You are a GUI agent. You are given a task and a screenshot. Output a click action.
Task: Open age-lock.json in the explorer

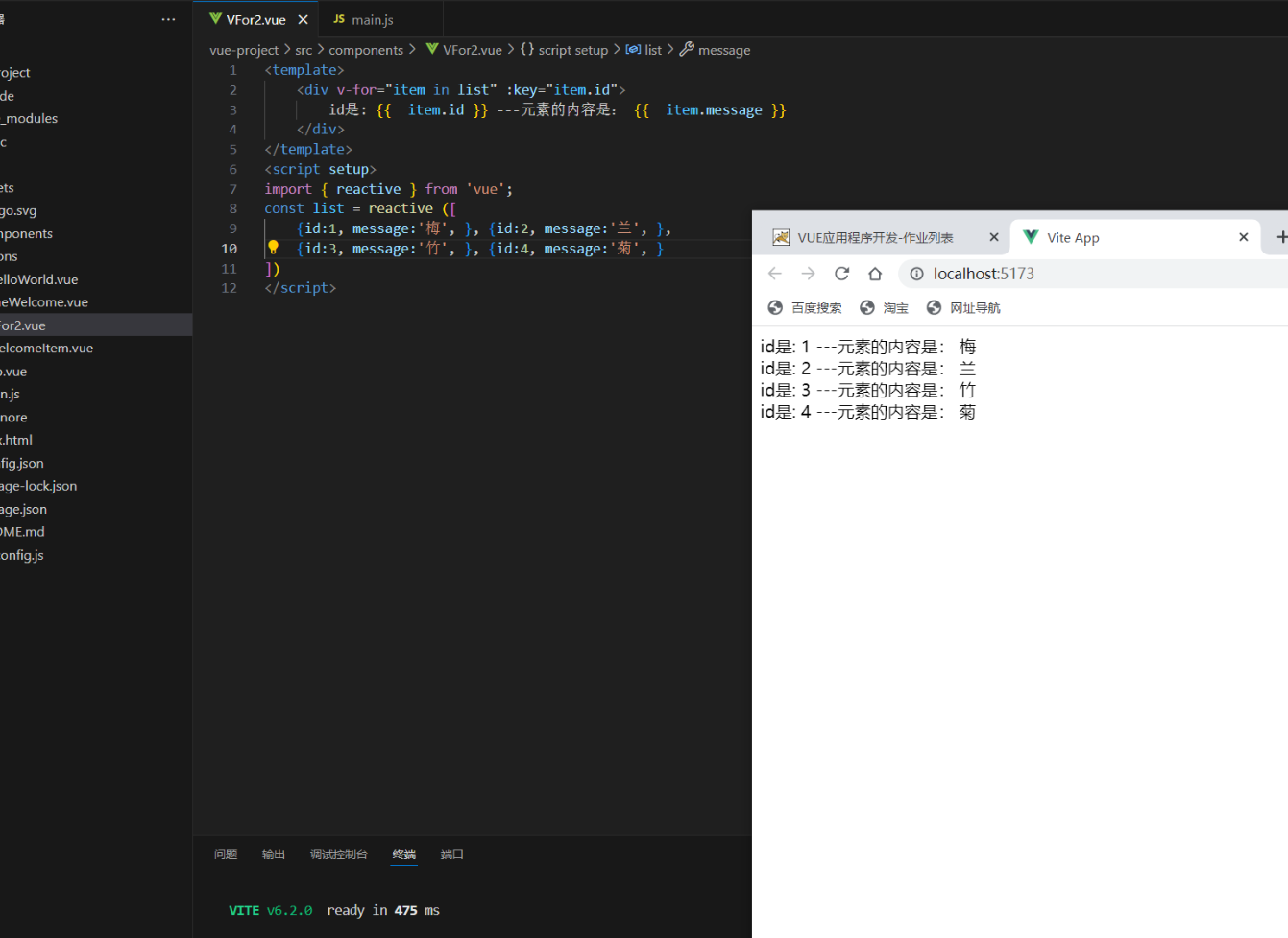(x=38, y=486)
